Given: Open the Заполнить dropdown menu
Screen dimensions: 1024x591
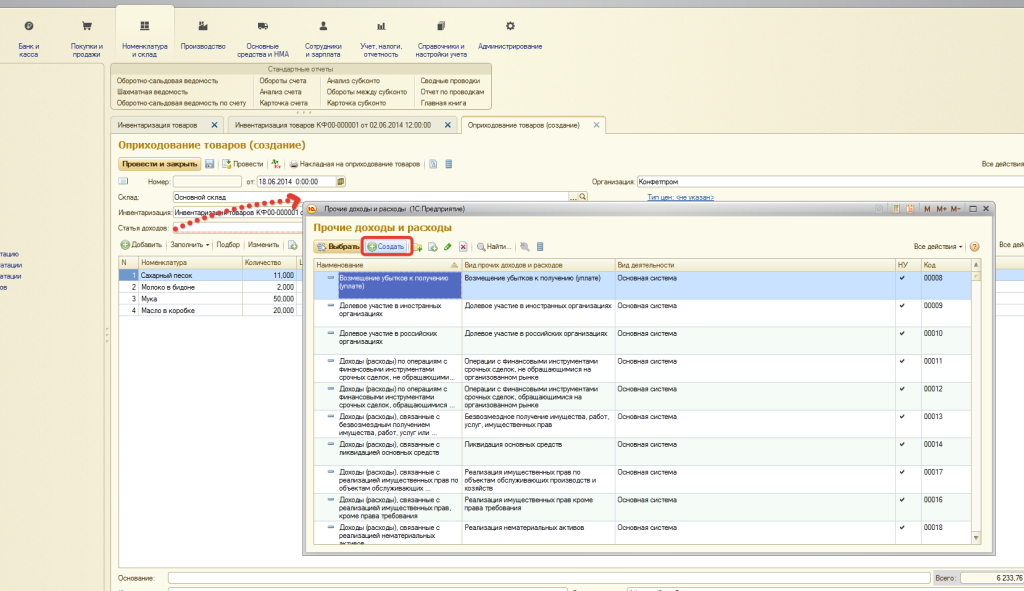Looking at the screenshot, I should coord(189,245).
